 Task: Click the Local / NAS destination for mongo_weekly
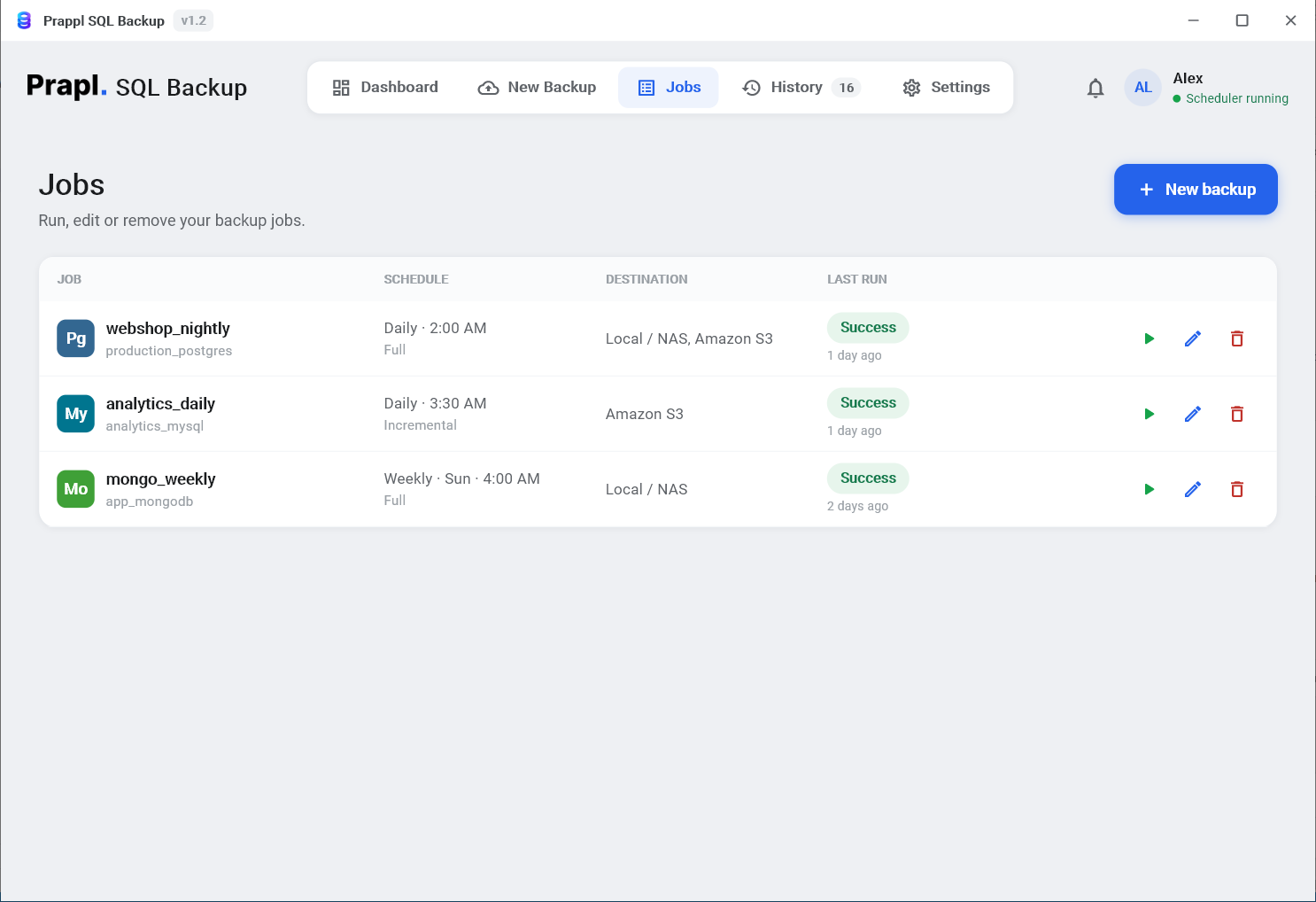[646, 489]
